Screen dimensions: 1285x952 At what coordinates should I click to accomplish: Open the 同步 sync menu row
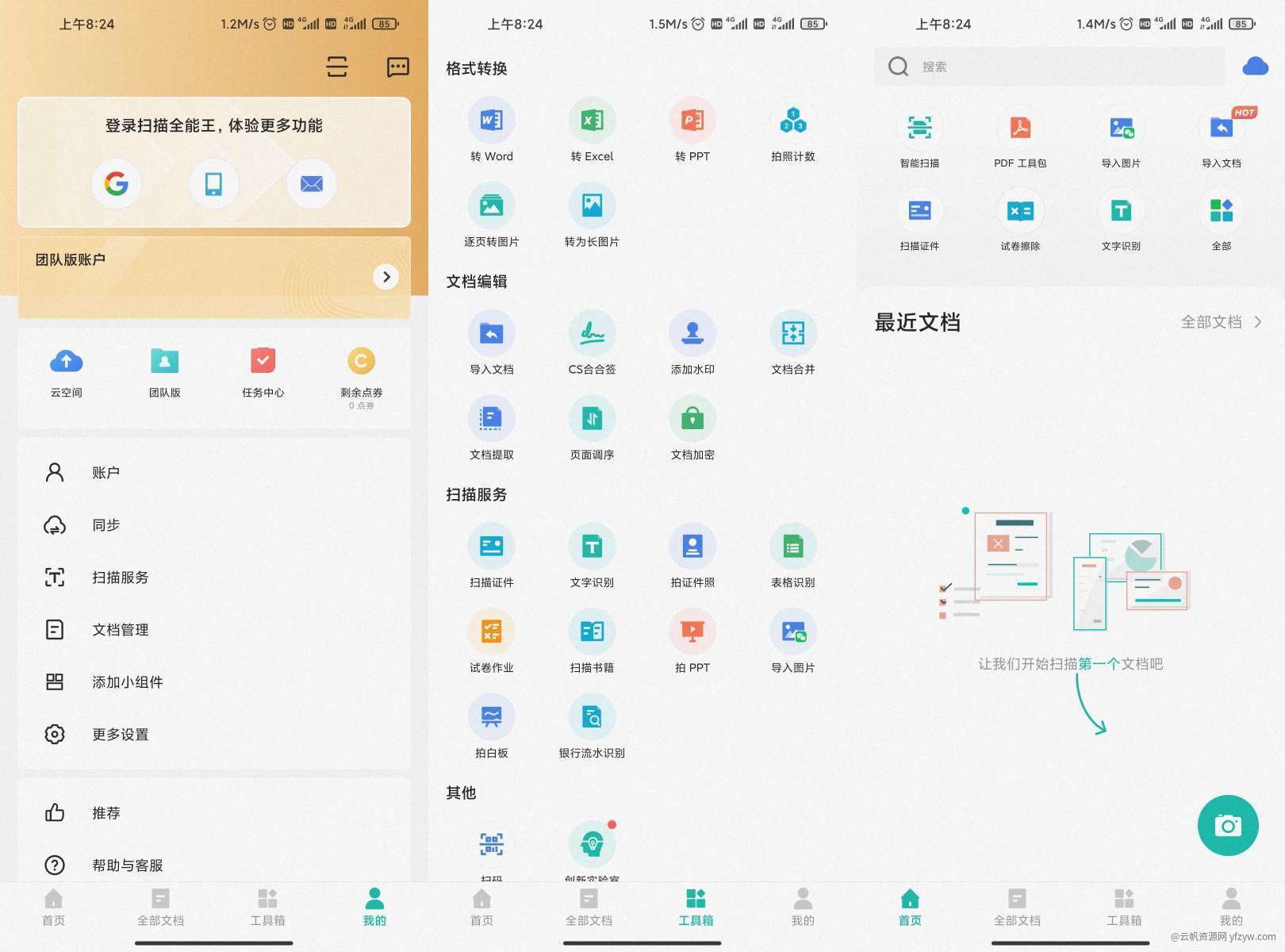click(214, 525)
